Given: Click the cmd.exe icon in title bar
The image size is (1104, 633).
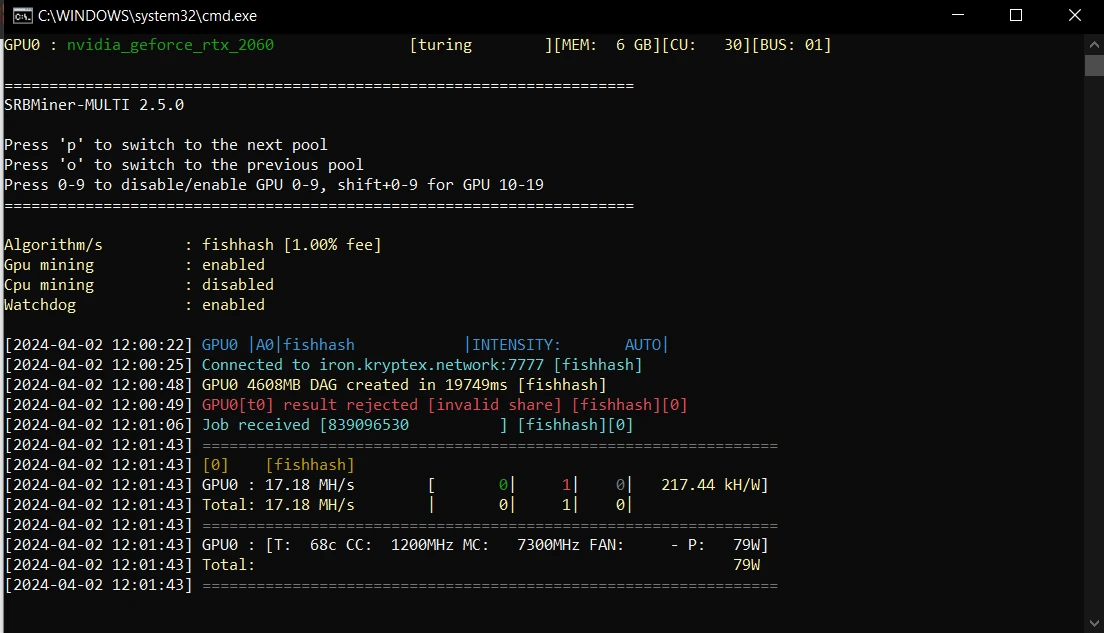Looking at the screenshot, I should coord(19,15).
